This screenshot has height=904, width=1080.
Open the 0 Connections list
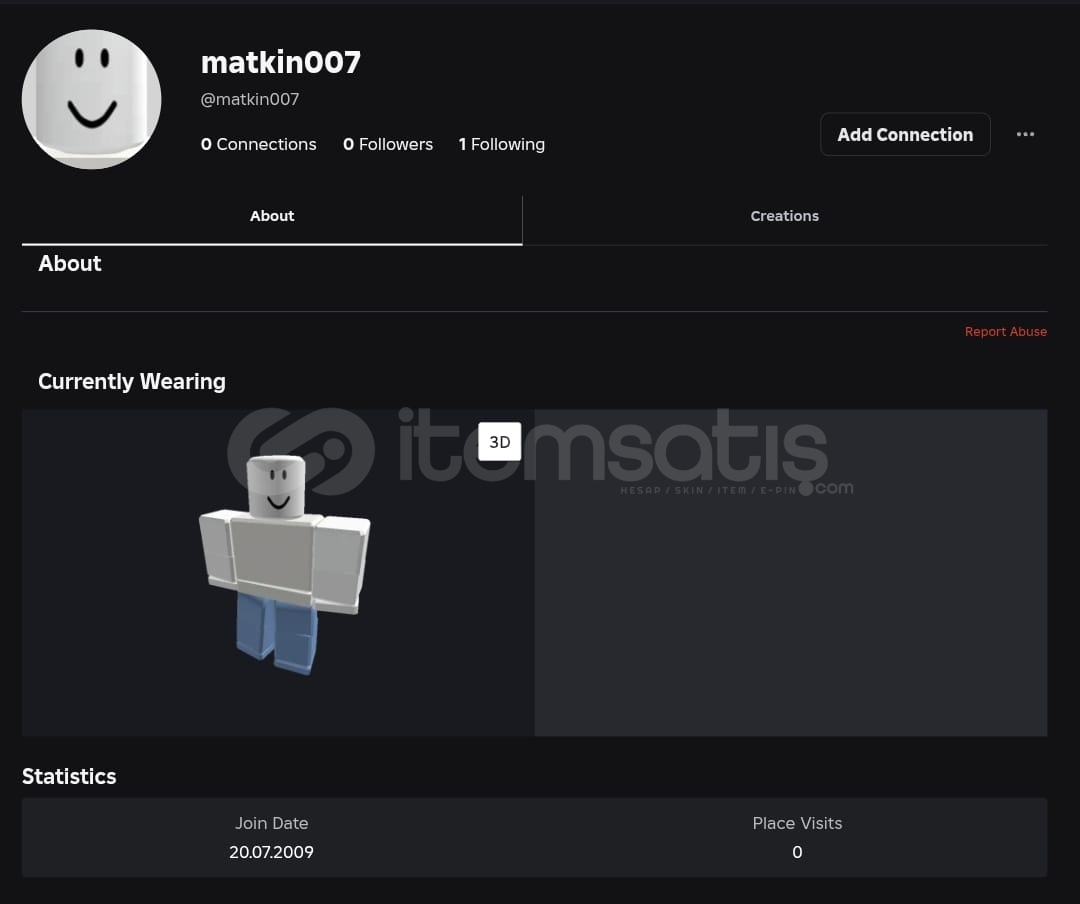258,144
